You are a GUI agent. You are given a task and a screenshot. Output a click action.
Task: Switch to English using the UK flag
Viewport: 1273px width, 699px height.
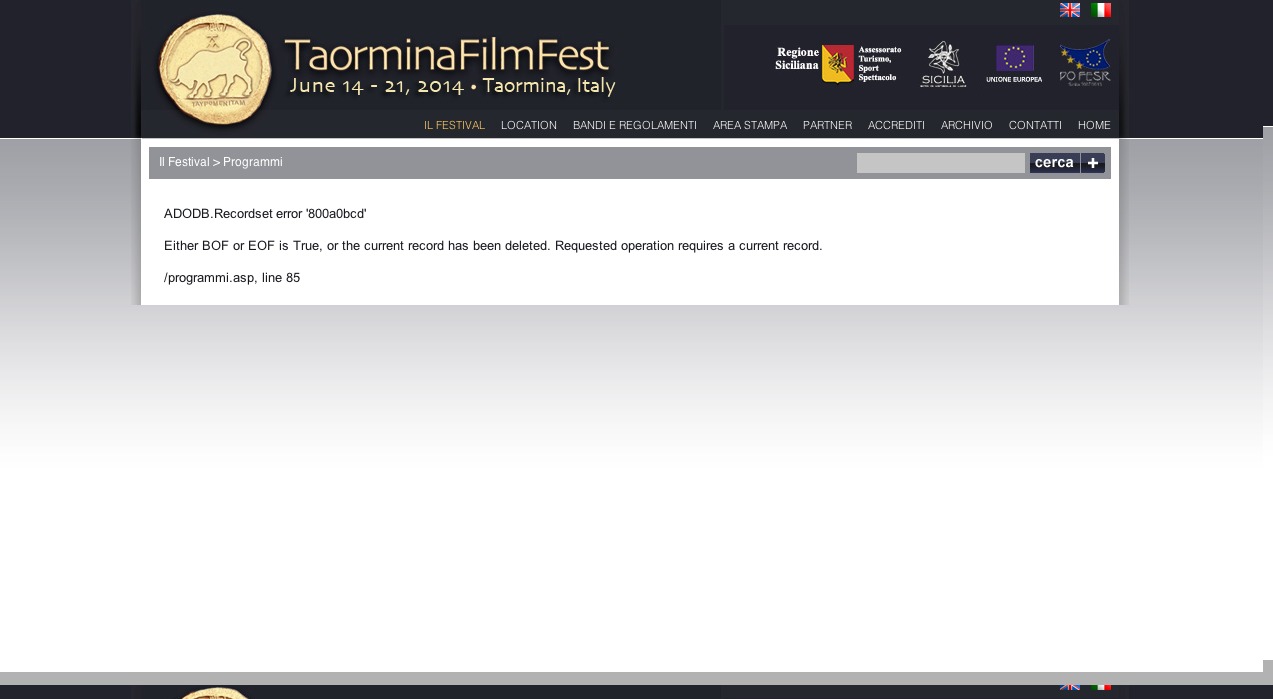1069,10
